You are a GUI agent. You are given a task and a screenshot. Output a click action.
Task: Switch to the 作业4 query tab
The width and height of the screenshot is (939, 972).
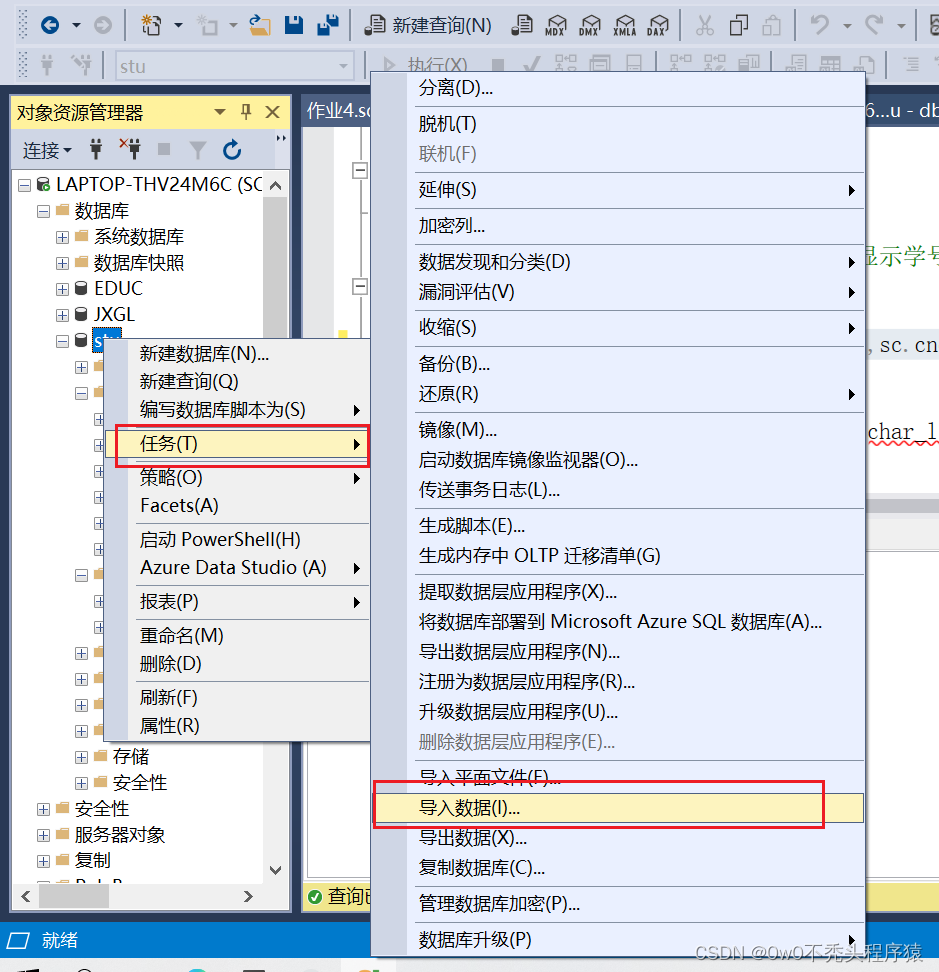(x=338, y=111)
